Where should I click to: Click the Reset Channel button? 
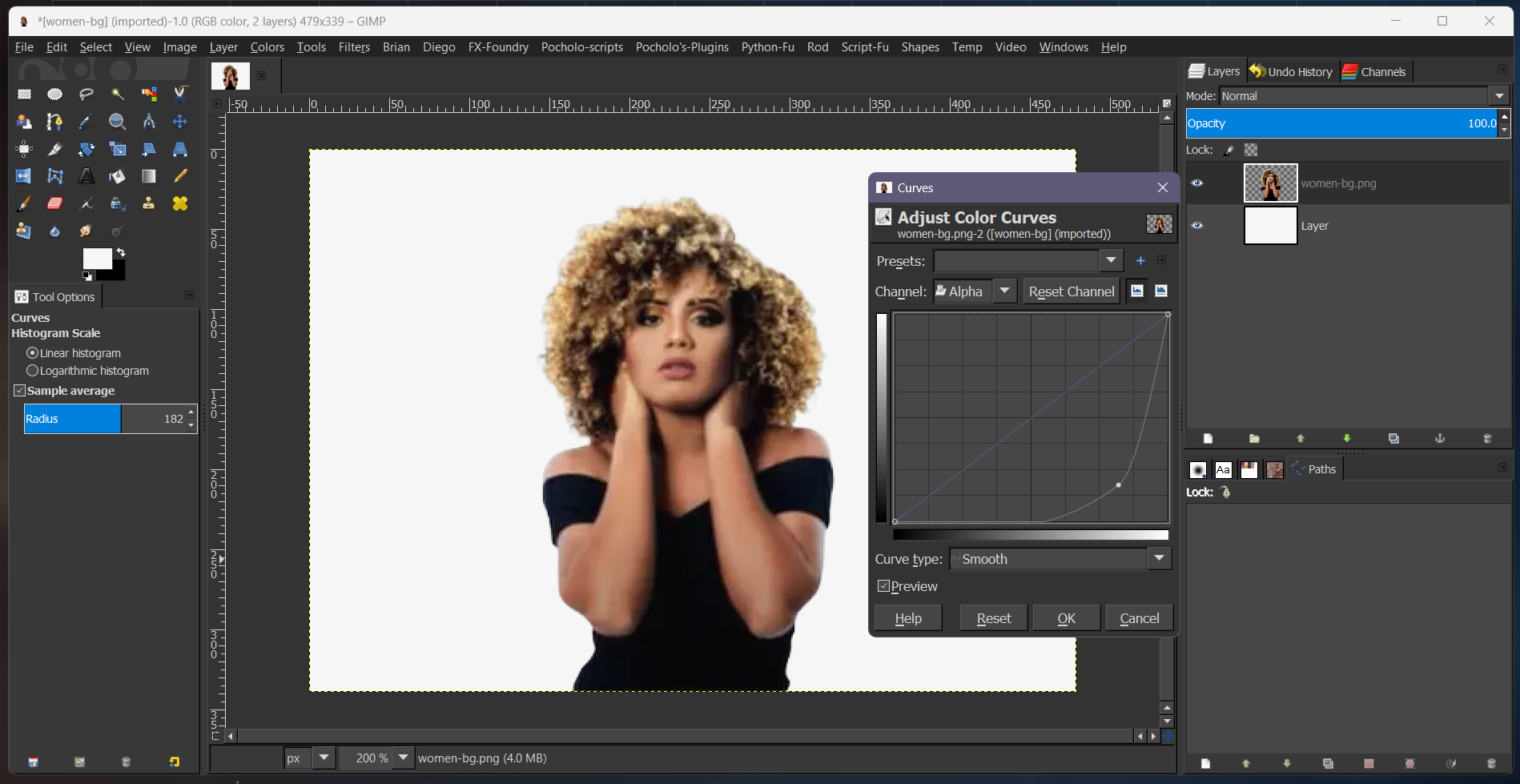pyautogui.click(x=1071, y=291)
